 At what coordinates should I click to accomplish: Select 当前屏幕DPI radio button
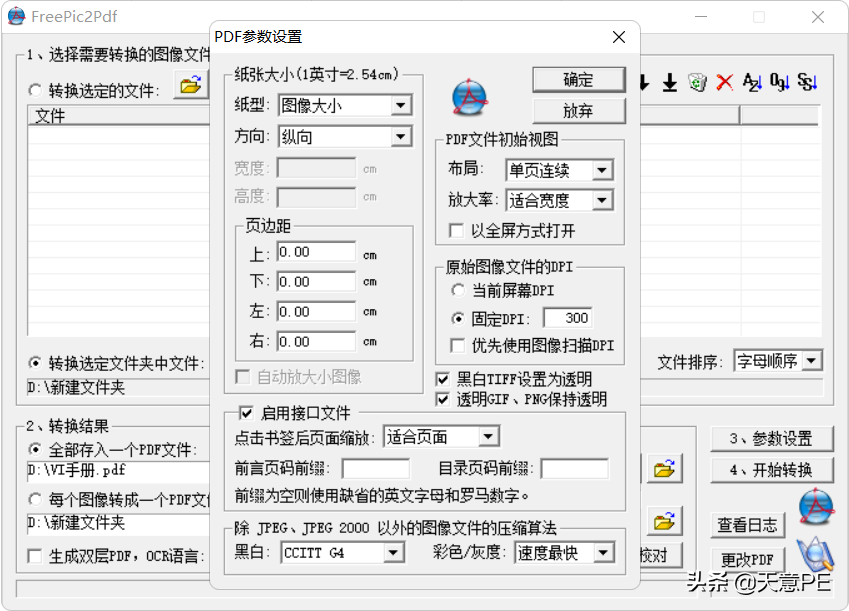click(x=458, y=290)
